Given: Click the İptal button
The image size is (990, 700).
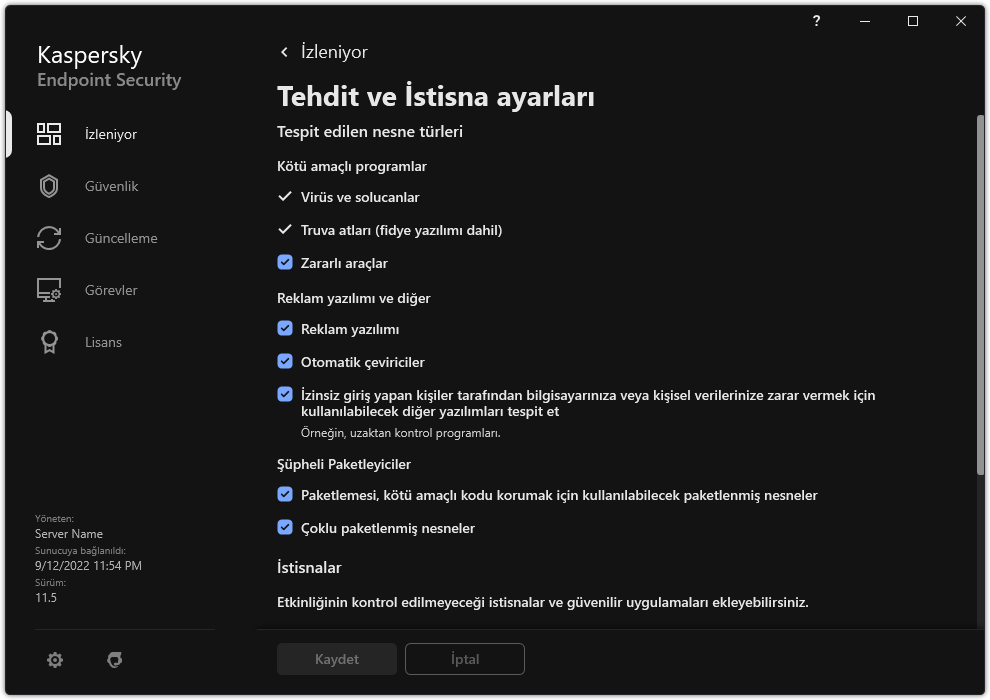Looking at the screenshot, I should click(464, 659).
